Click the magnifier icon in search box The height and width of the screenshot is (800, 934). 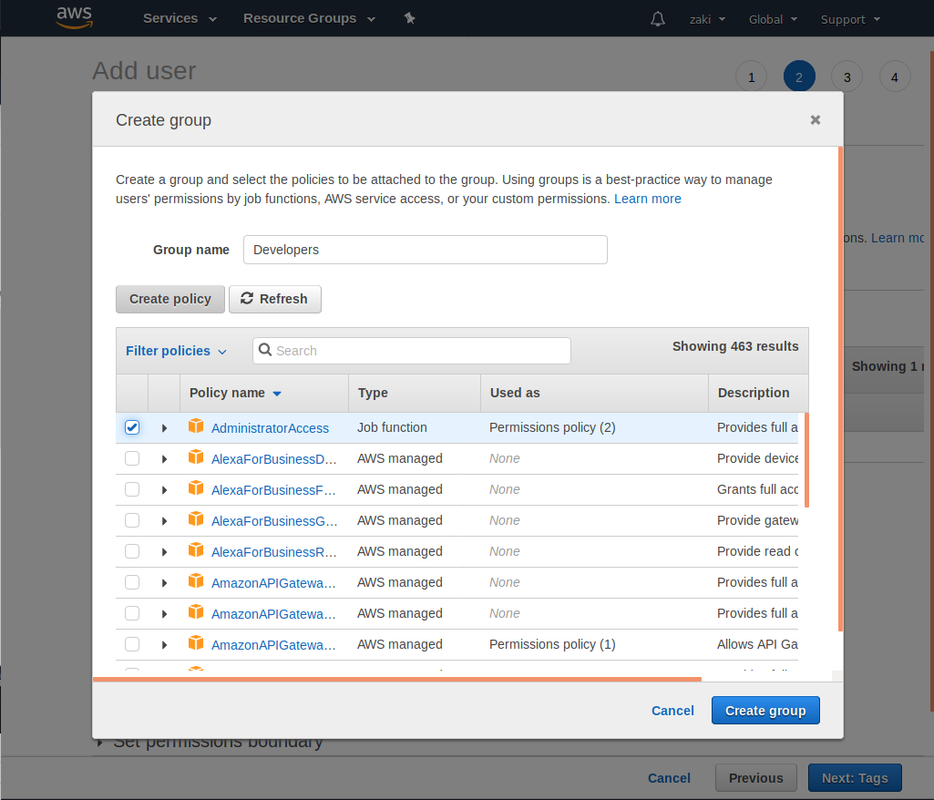click(265, 350)
